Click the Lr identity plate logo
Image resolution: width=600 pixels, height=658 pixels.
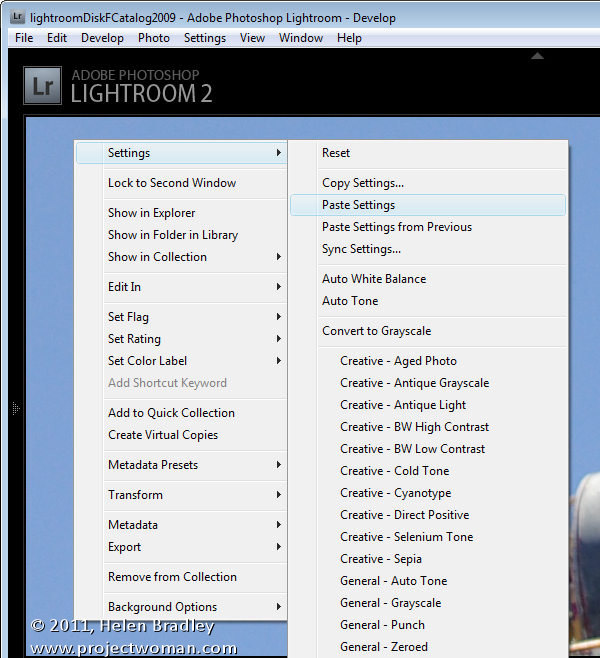click(x=42, y=86)
